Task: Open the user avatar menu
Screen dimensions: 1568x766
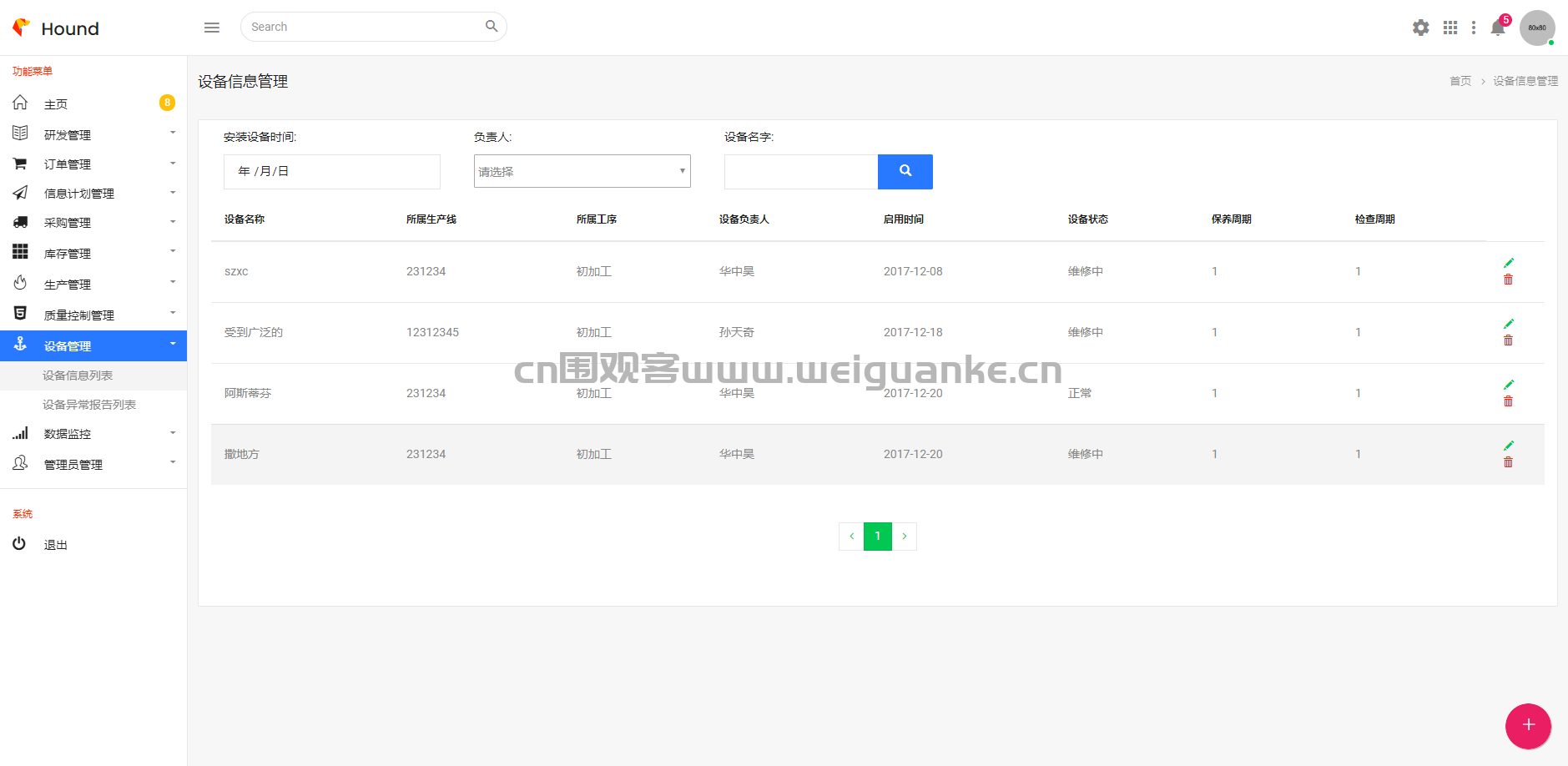Action: click(x=1537, y=28)
